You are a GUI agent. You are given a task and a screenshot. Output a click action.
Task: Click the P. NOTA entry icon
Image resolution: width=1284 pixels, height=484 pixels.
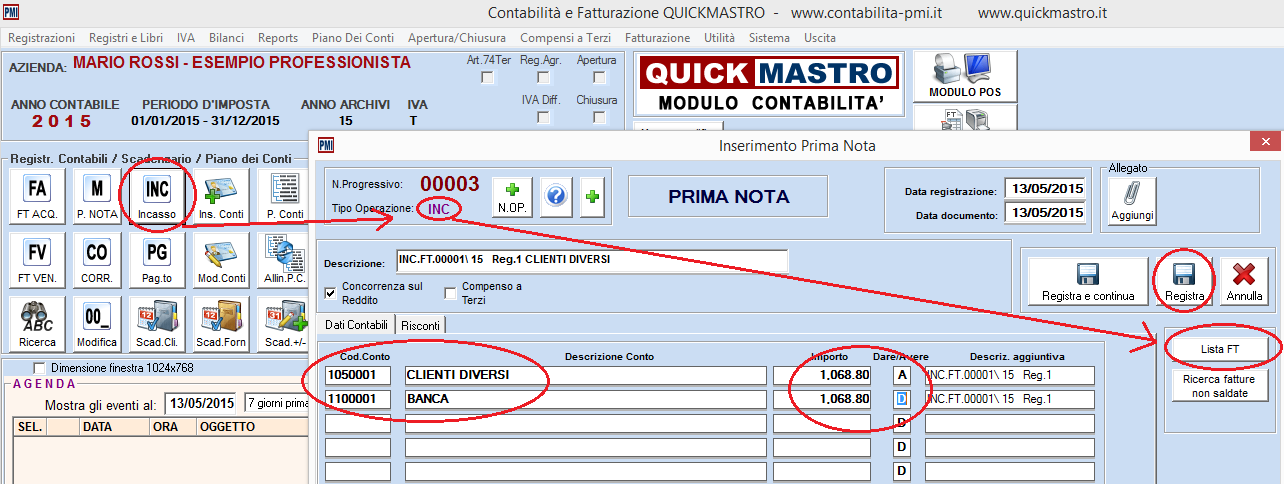pyautogui.click(x=97, y=195)
